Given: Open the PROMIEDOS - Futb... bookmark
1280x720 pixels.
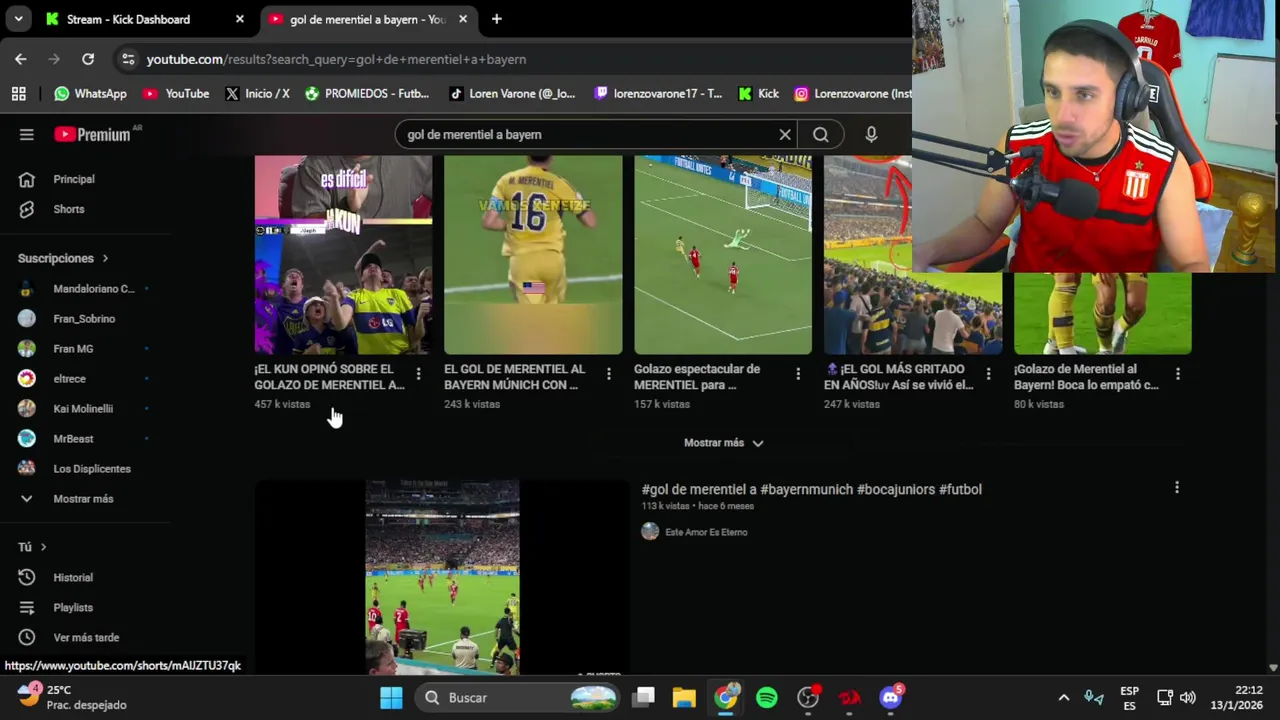Looking at the screenshot, I should tap(367, 93).
